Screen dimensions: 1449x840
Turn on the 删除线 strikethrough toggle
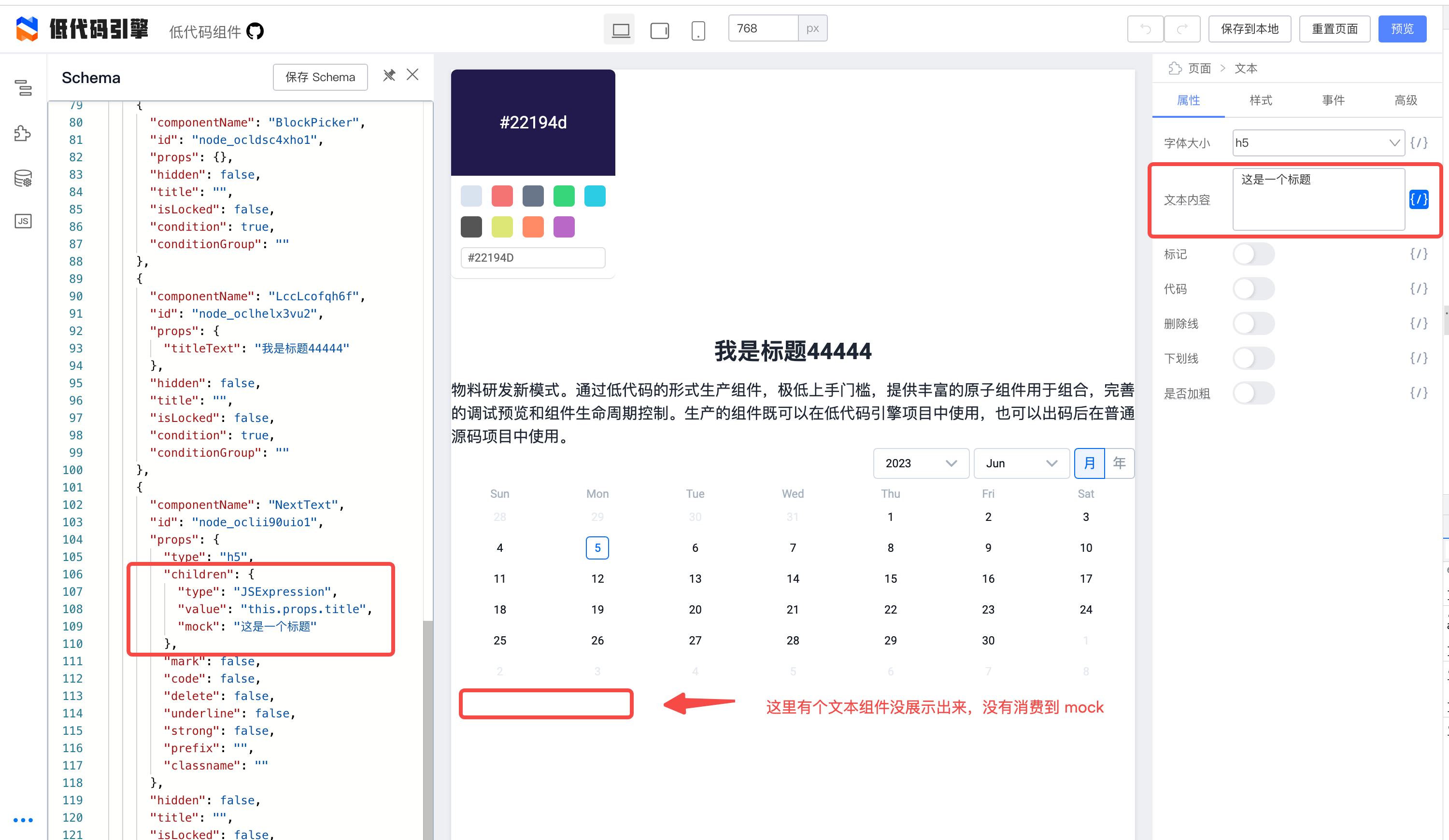[1254, 323]
